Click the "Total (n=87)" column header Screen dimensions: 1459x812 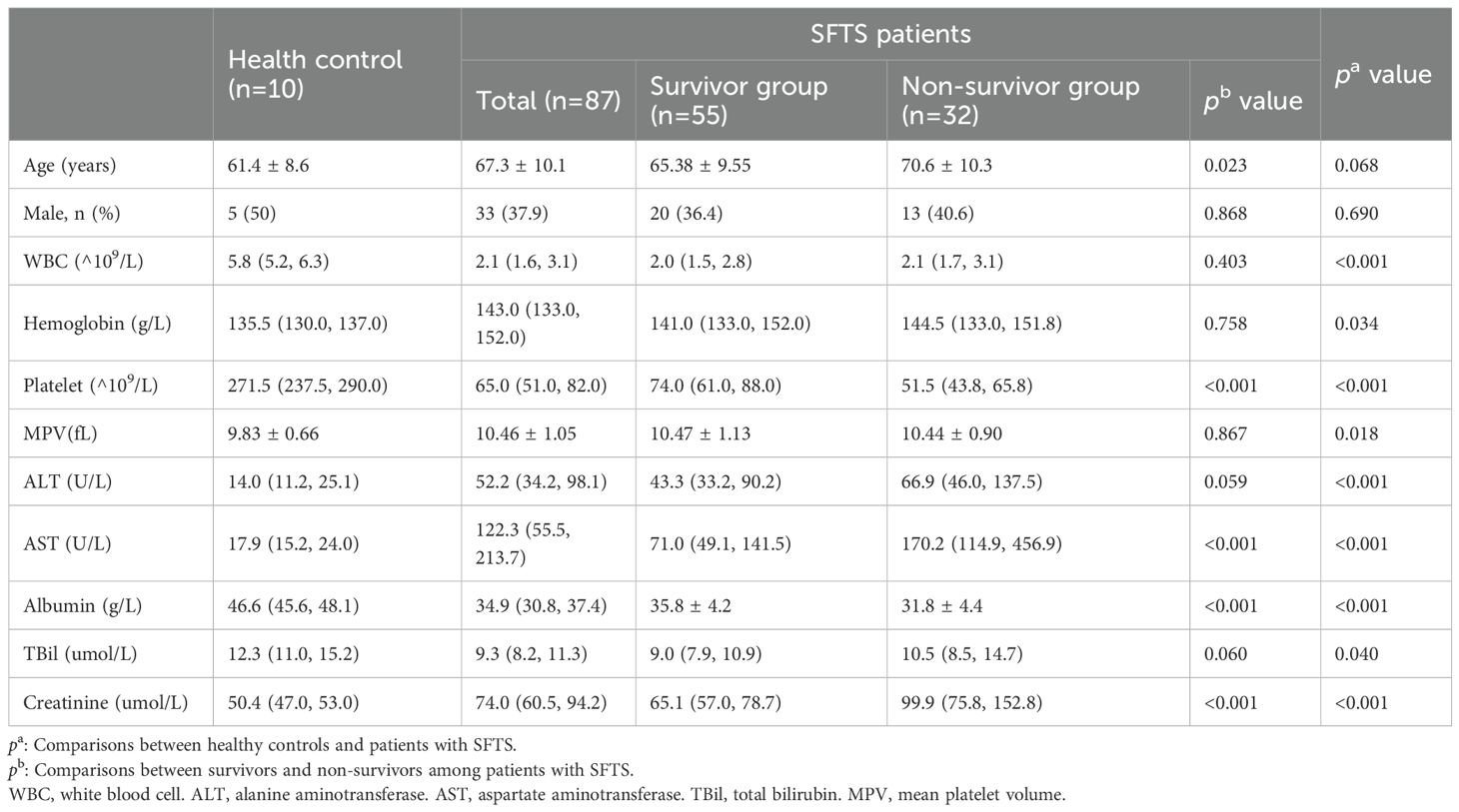[x=548, y=101]
